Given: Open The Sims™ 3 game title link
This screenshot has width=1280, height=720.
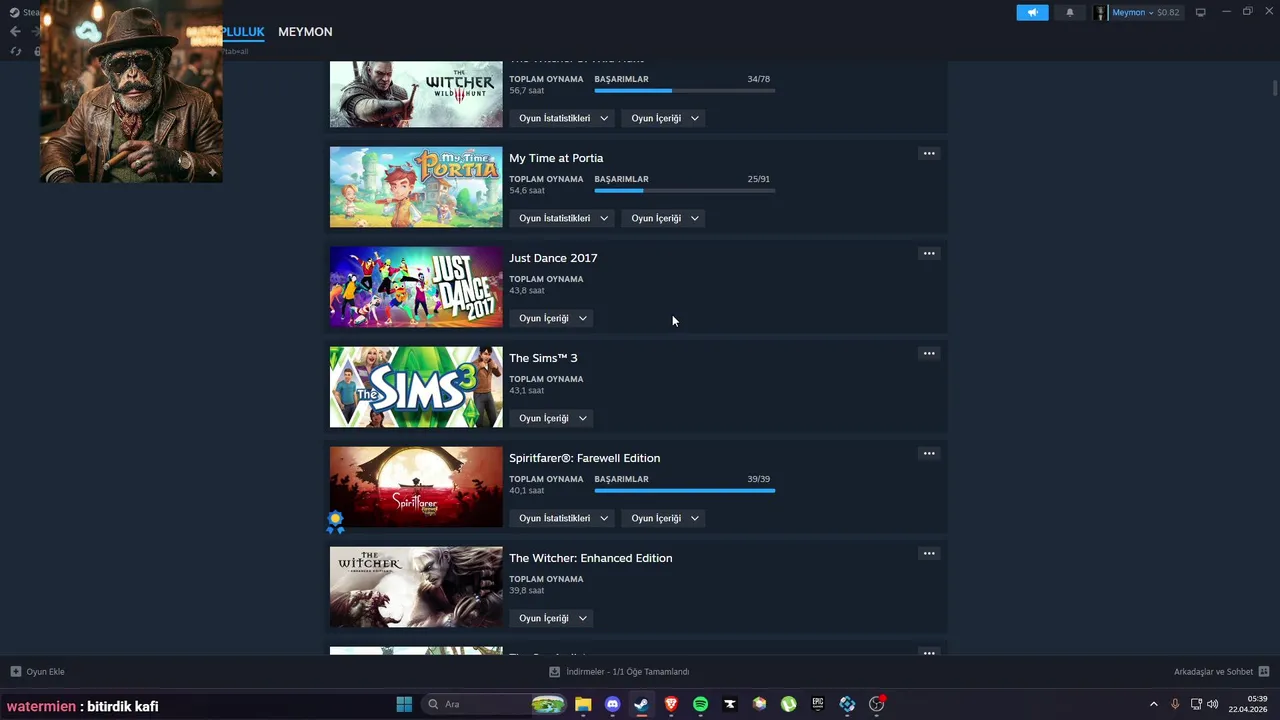Looking at the screenshot, I should pyautogui.click(x=543, y=358).
